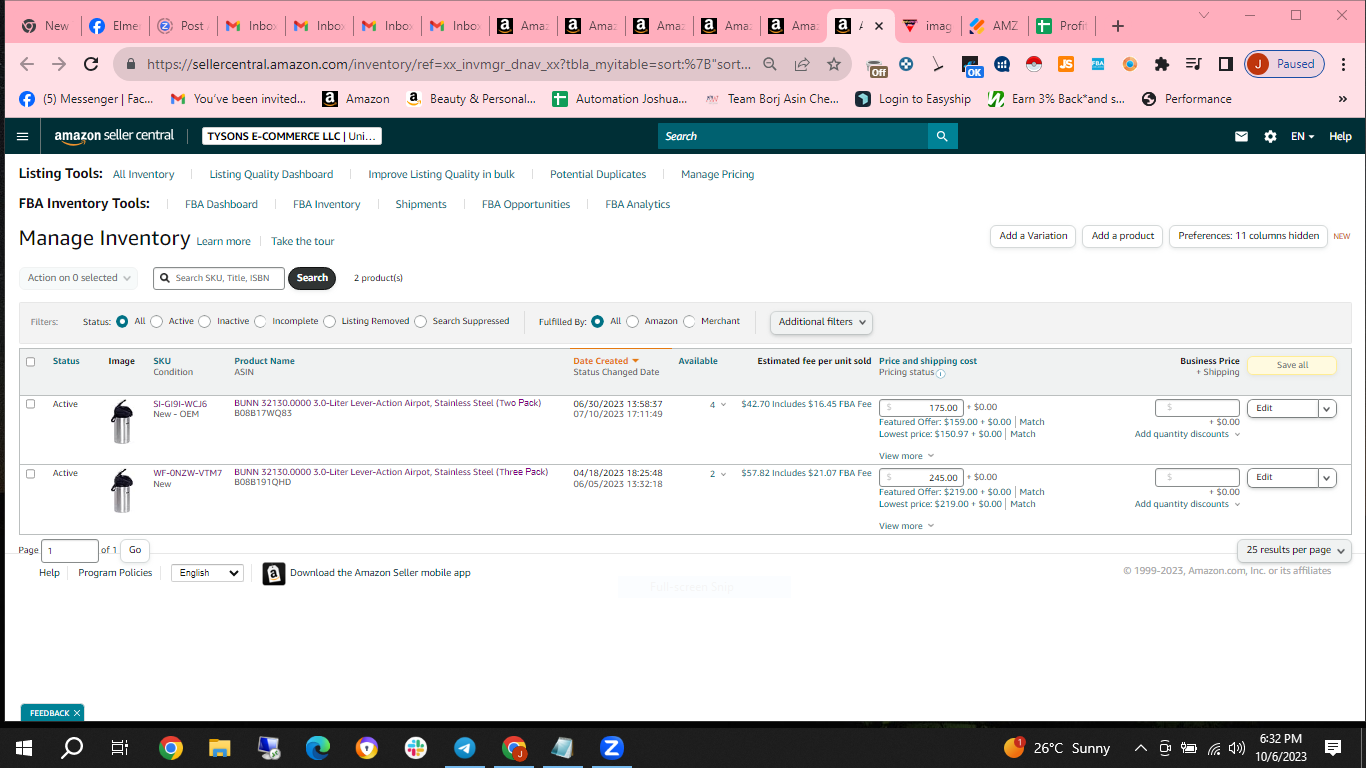Open a new Chrome tab with plus
The image size is (1366, 768).
click(1118, 26)
